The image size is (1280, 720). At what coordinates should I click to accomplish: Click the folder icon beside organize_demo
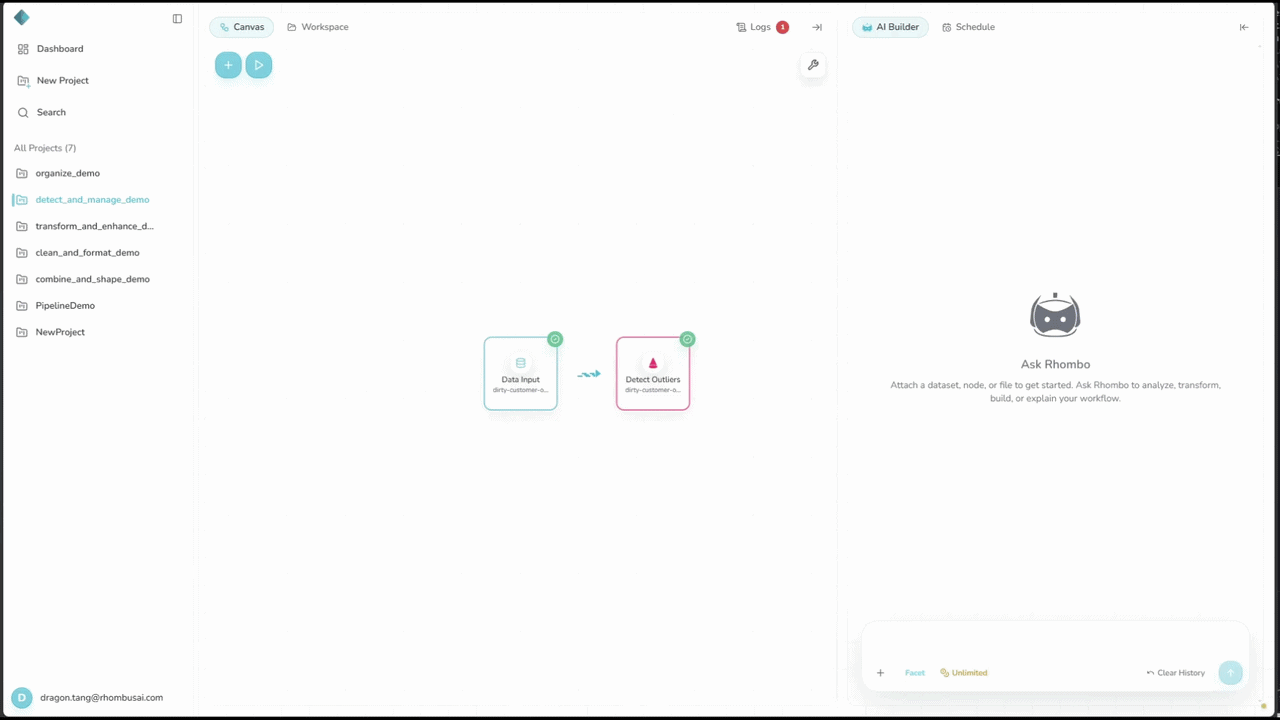coord(22,173)
